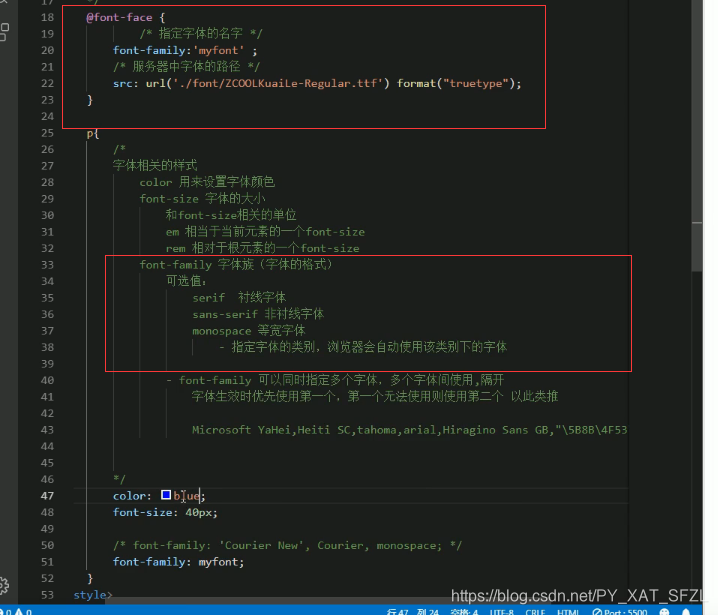The image size is (718, 615).
Task: Click 'font-family: myfont;' on line 51
Action: click(x=179, y=562)
